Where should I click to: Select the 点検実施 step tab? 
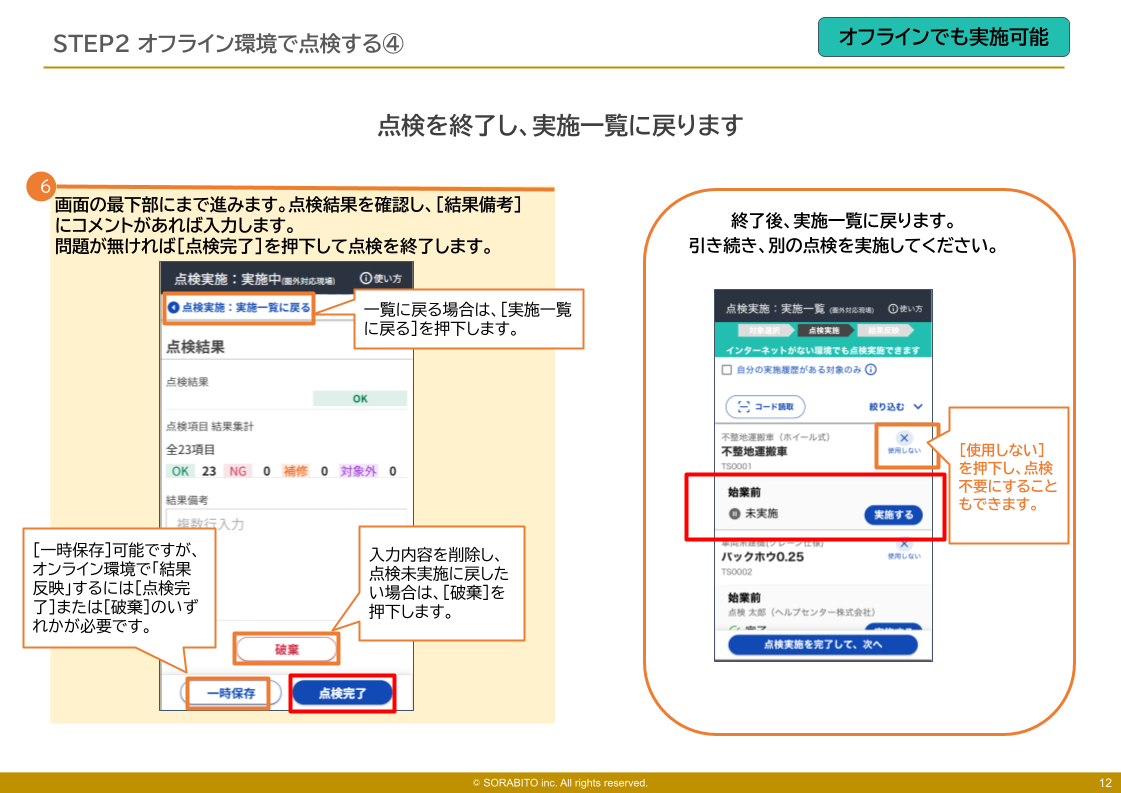click(824, 331)
